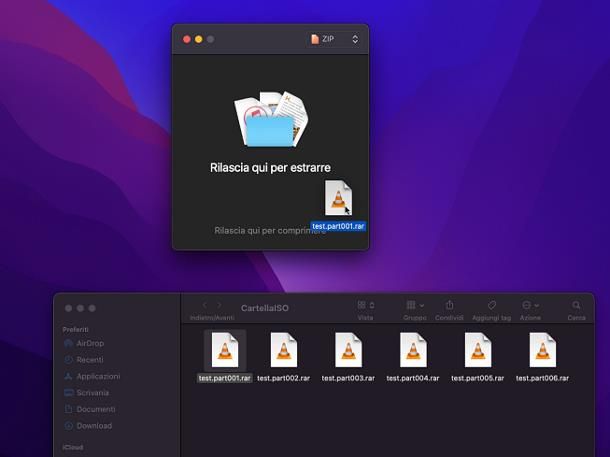This screenshot has width=610, height=457.
Task: Open the Vista view switcher in Finder
Action: point(366,305)
